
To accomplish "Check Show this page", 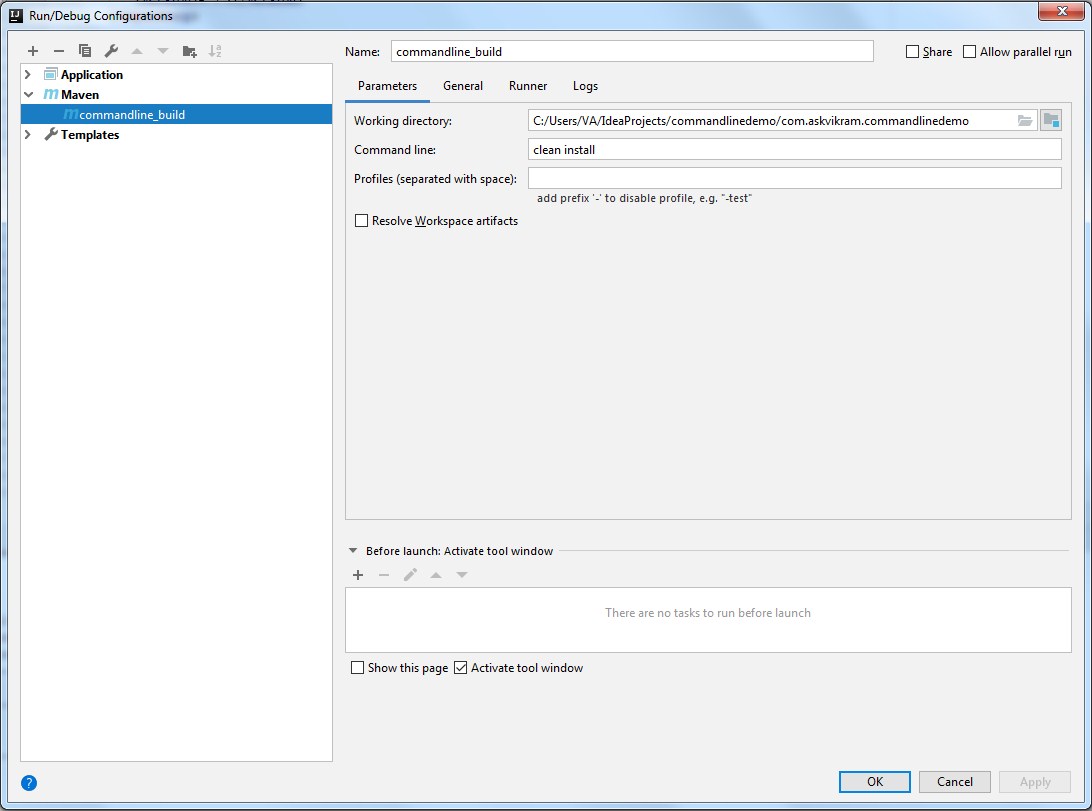I will point(357,668).
